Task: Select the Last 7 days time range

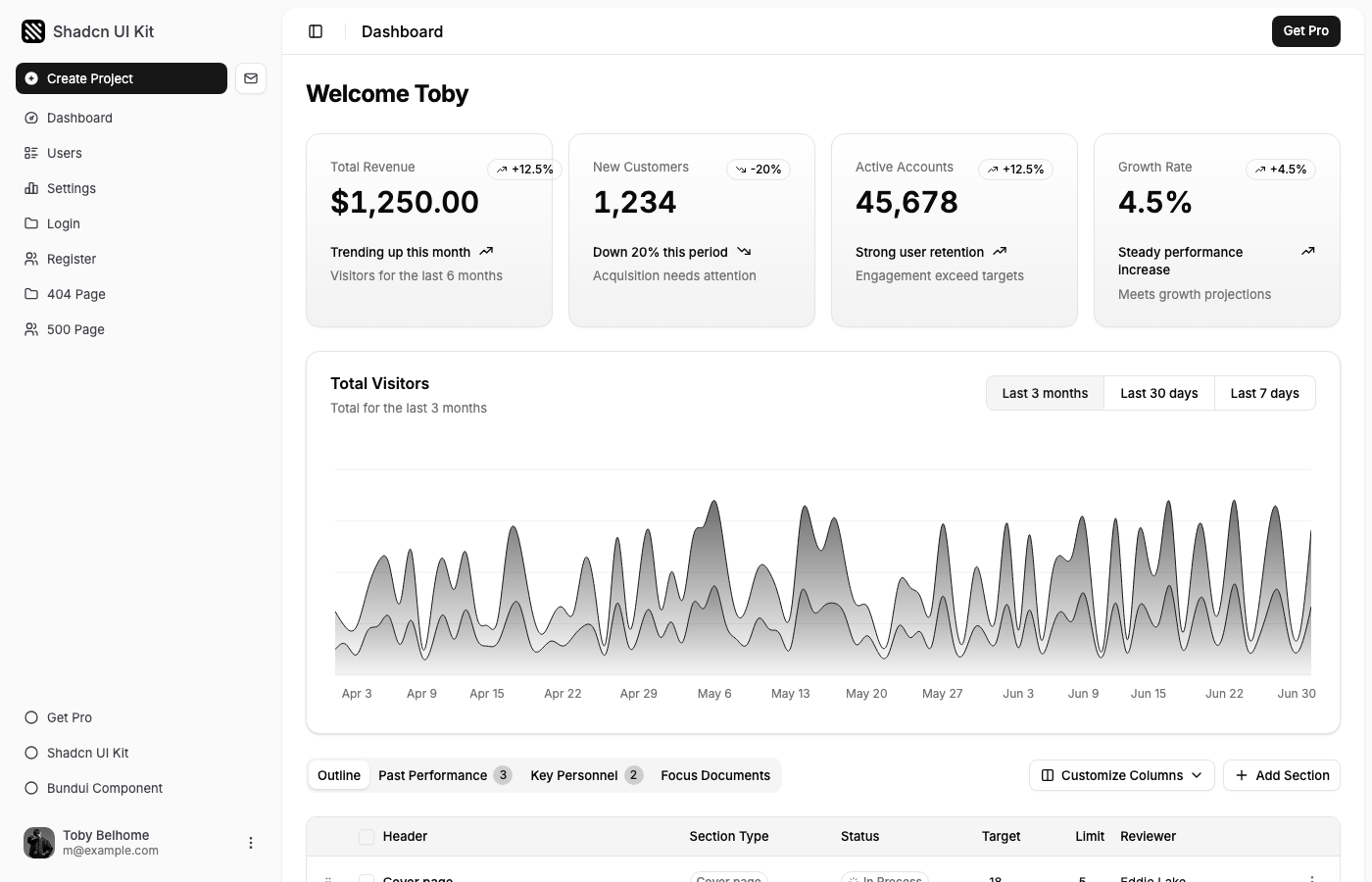Action: [x=1264, y=393]
